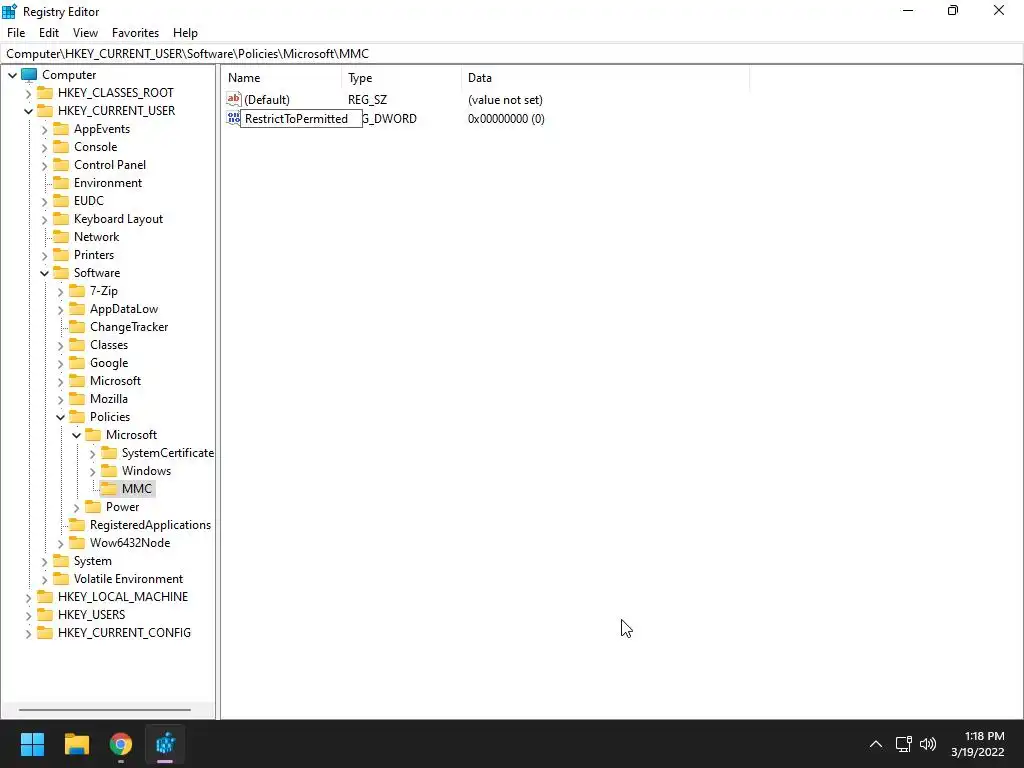Click the Data column header
The image size is (1024, 768).
[605, 78]
